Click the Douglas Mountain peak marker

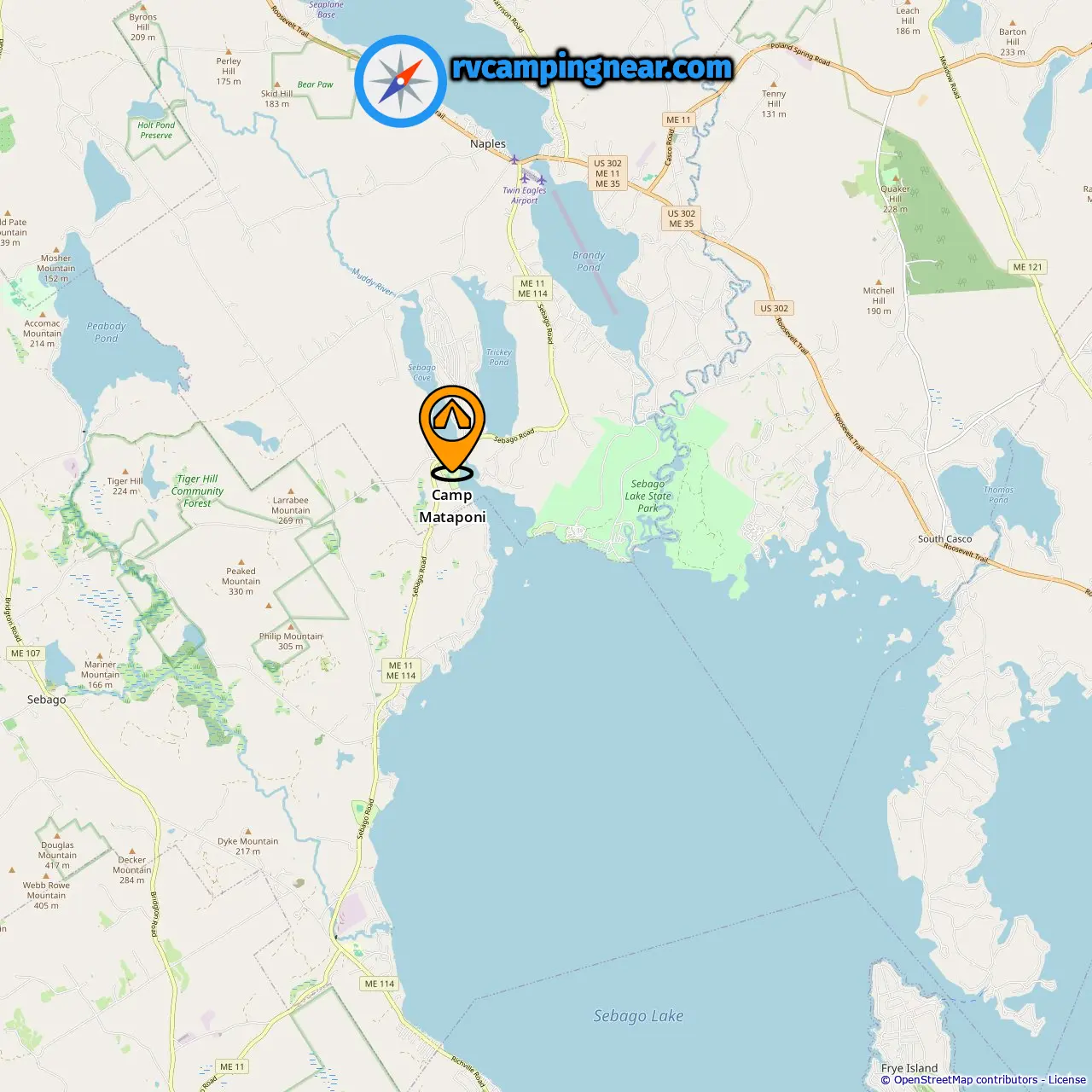click(x=57, y=836)
